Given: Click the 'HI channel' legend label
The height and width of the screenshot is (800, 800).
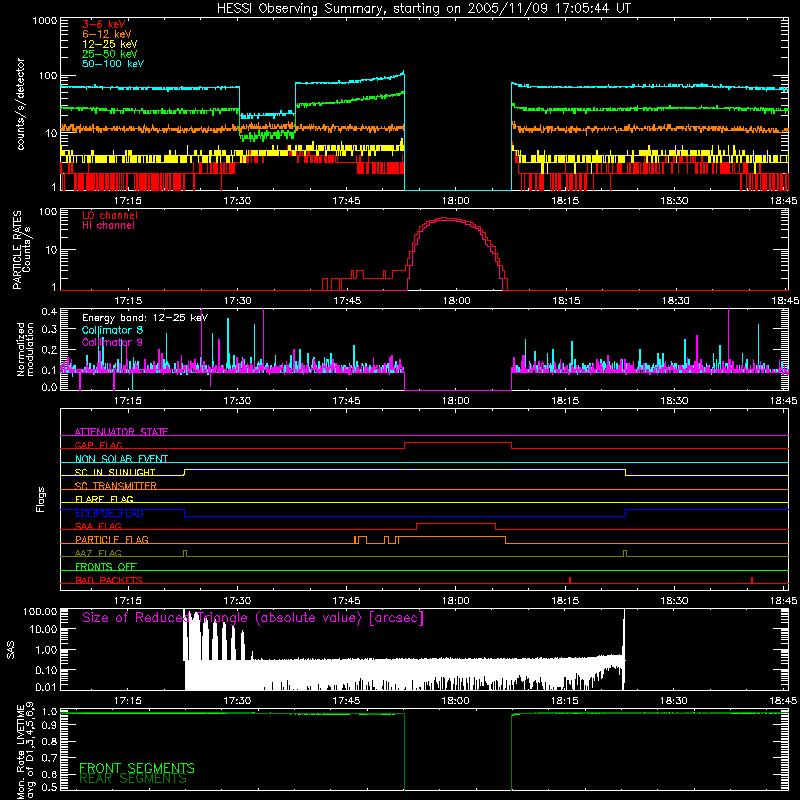Looking at the screenshot, I should coord(108,225).
